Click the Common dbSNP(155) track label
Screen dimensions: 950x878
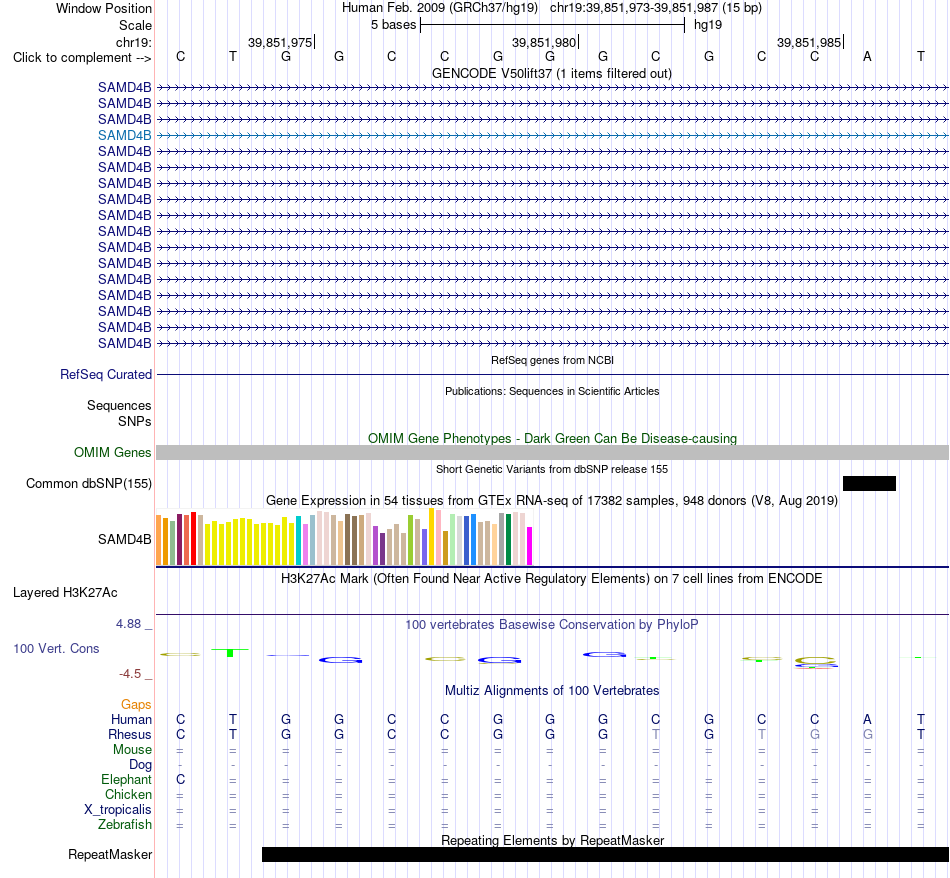(89, 484)
